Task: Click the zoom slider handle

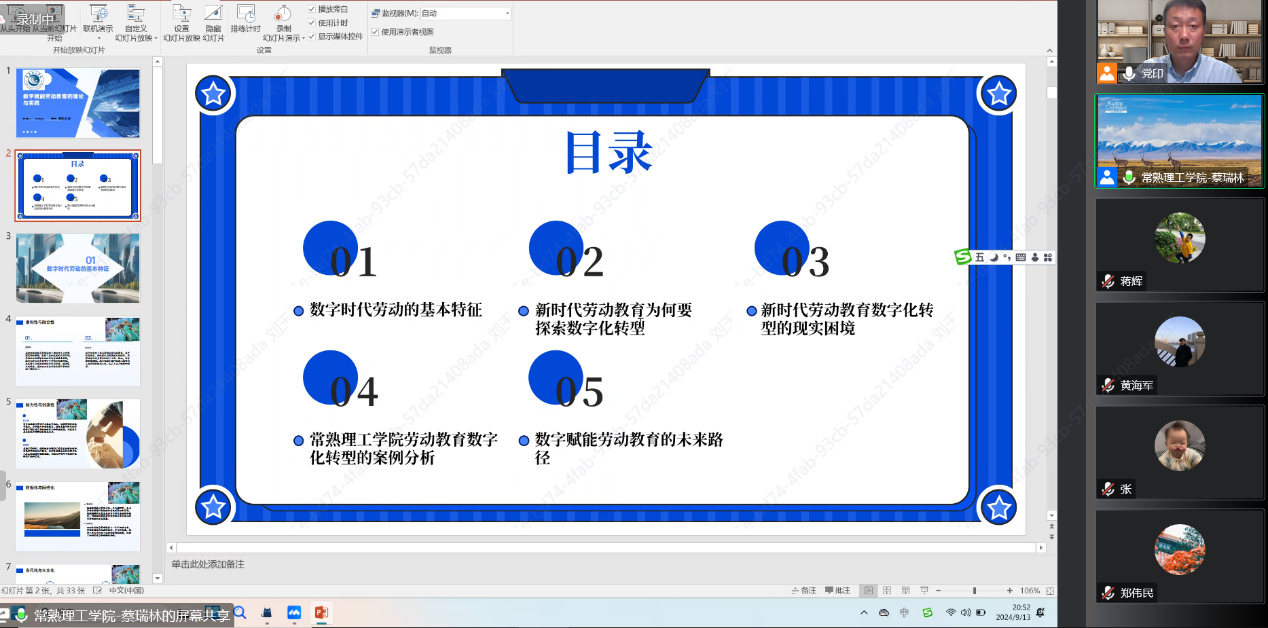Action: pyautogui.click(x=975, y=591)
